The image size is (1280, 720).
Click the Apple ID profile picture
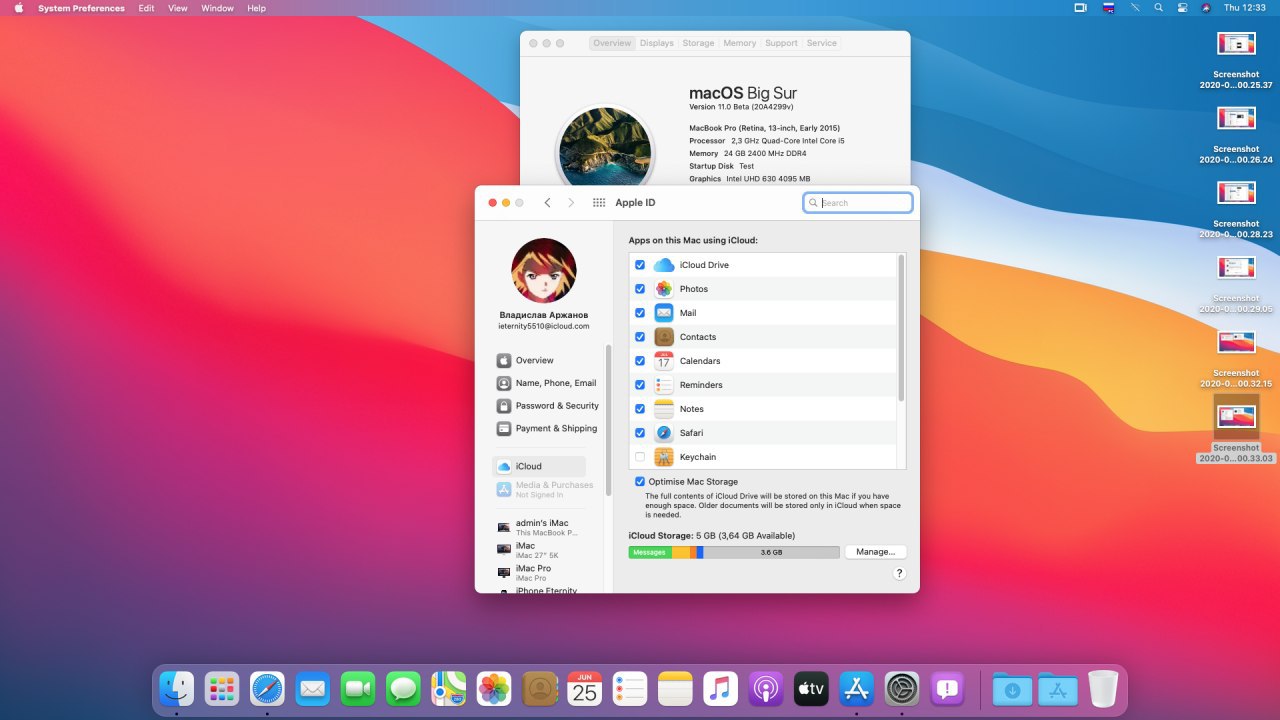pos(544,271)
